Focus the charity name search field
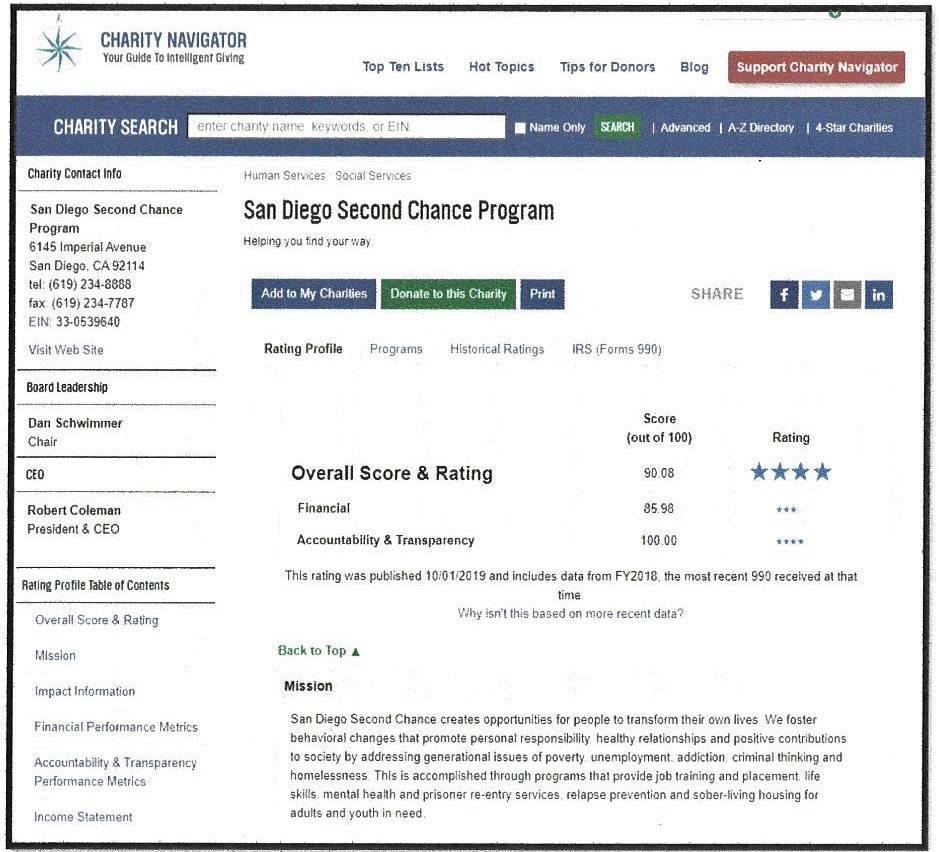Image resolution: width=939 pixels, height=852 pixels. click(346, 127)
